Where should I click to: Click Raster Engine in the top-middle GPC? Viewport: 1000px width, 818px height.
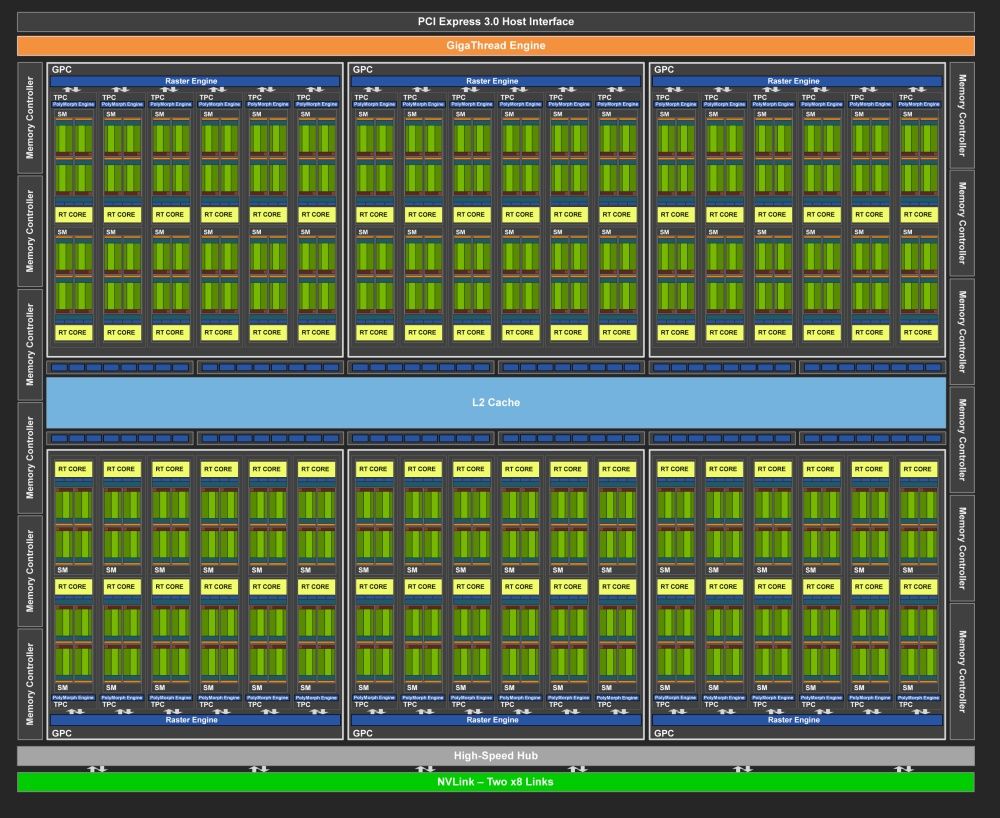pos(496,81)
